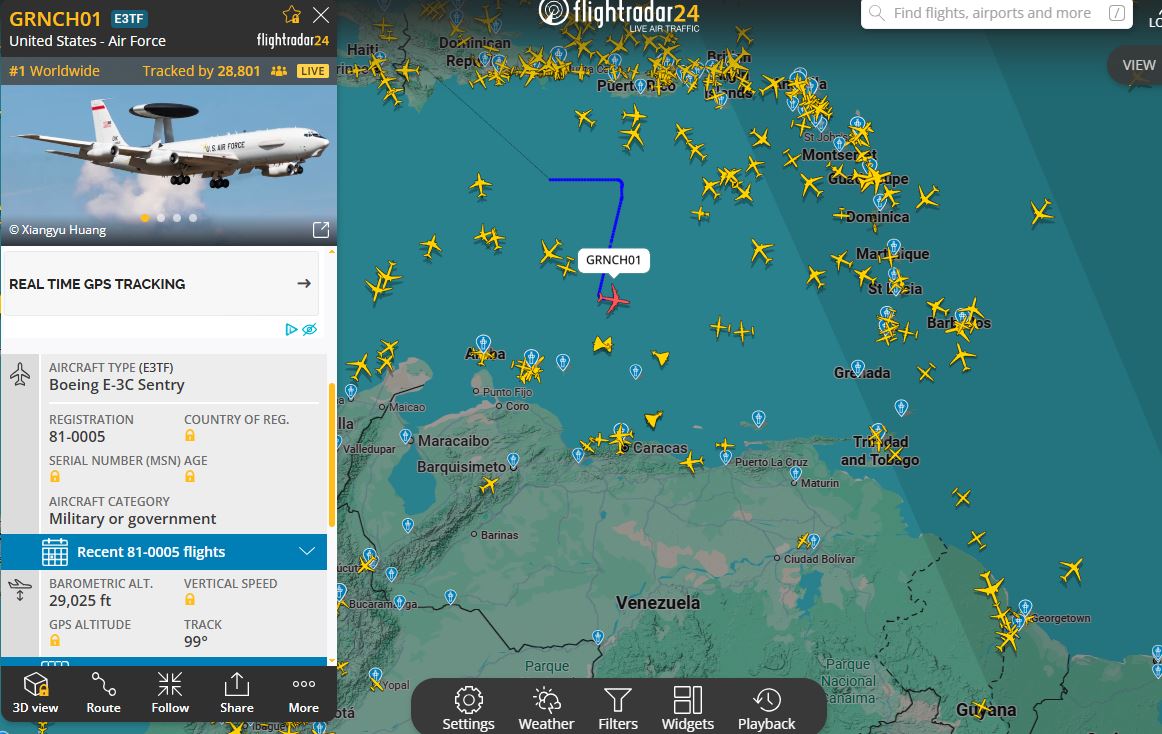
Task: Expand Recent 81-0005 flights section
Action: tap(164, 552)
